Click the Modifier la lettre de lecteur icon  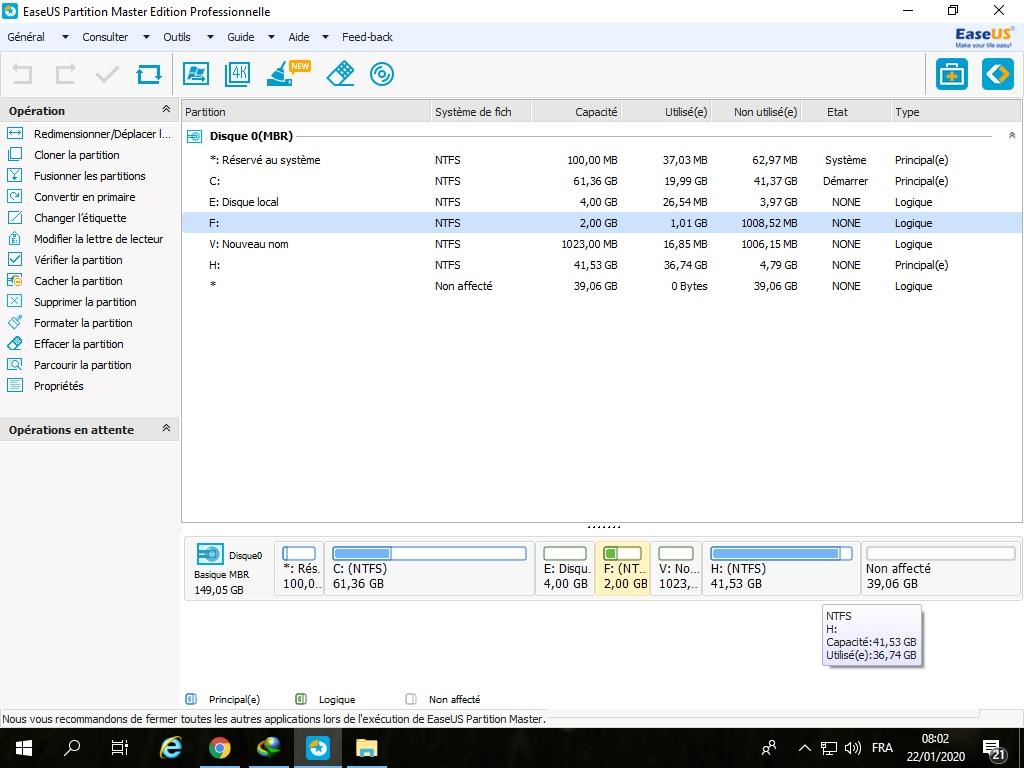click(14, 238)
